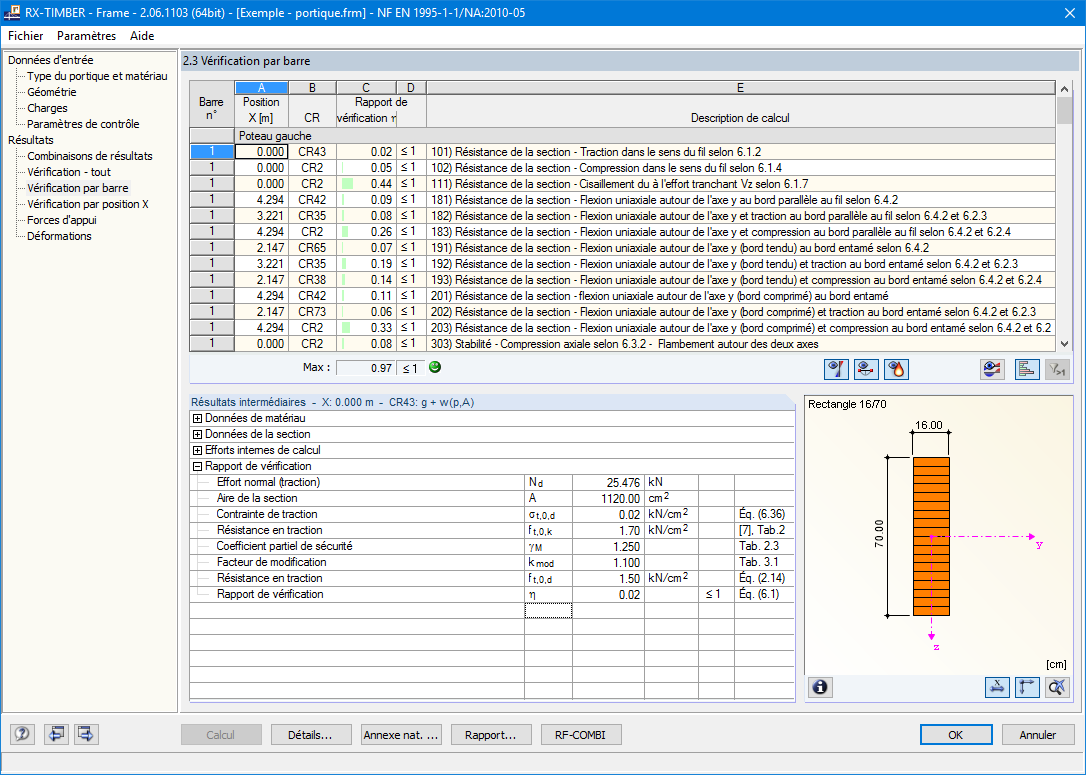The height and width of the screenshot is (775, 1086).
Task: Click the Annuler button
Action: [x=1038, y=735]
